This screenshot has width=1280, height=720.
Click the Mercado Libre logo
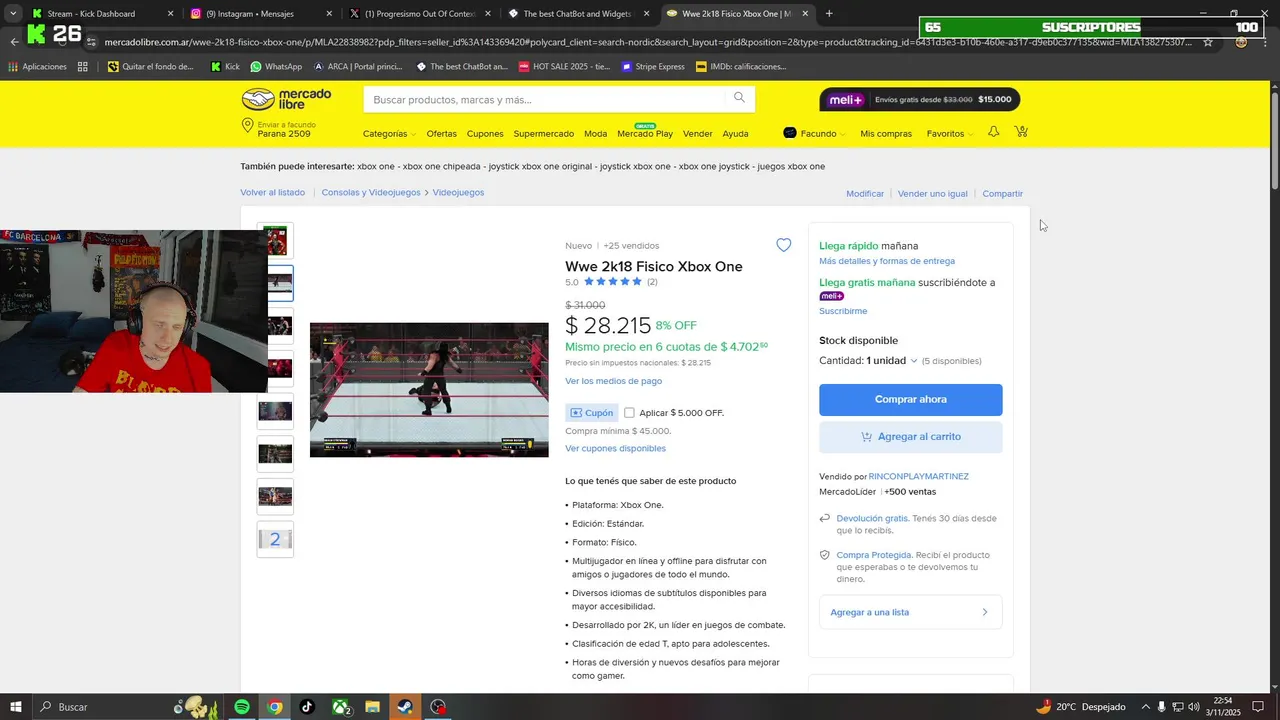pos(286,99)
